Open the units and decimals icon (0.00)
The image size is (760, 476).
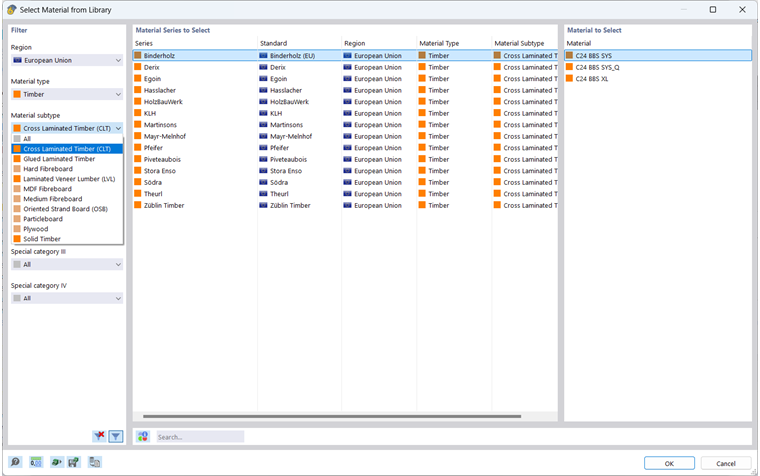point(36,462)
